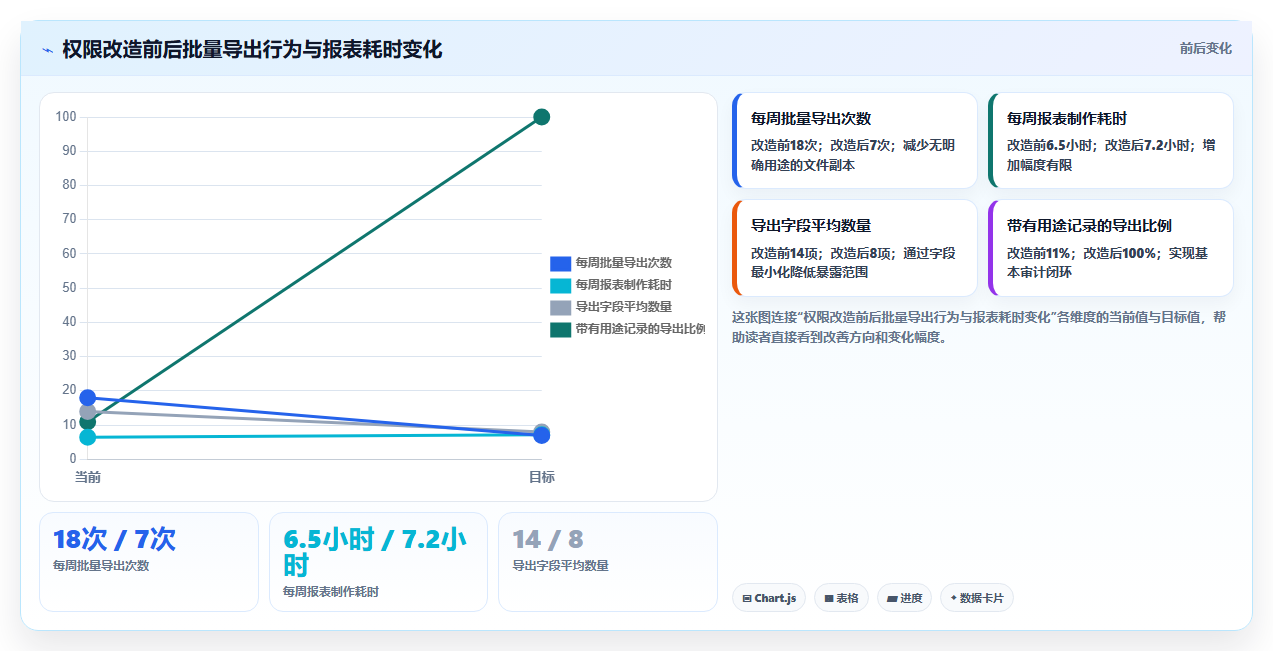1273x651 pixels.
Task: Click the 18次 / 7次 stat card
Action: (149, 562)
